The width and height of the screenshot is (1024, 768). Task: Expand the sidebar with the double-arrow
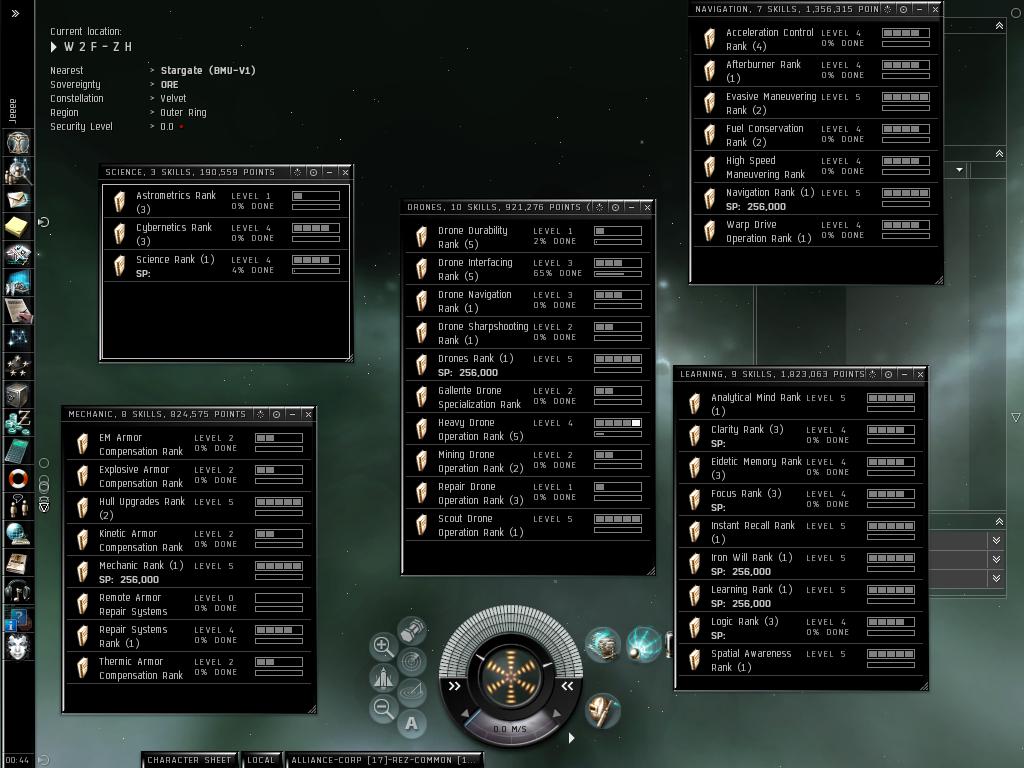coord(16,13)
